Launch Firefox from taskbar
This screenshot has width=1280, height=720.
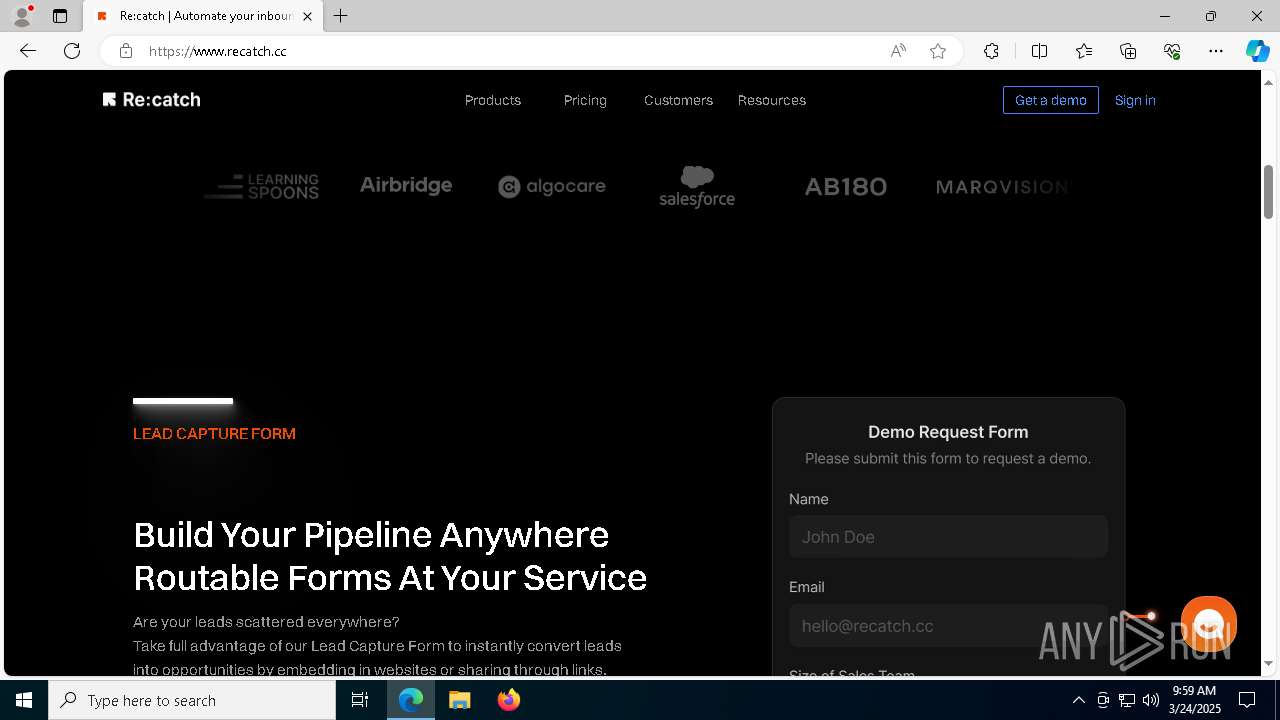tap(508, 700)
